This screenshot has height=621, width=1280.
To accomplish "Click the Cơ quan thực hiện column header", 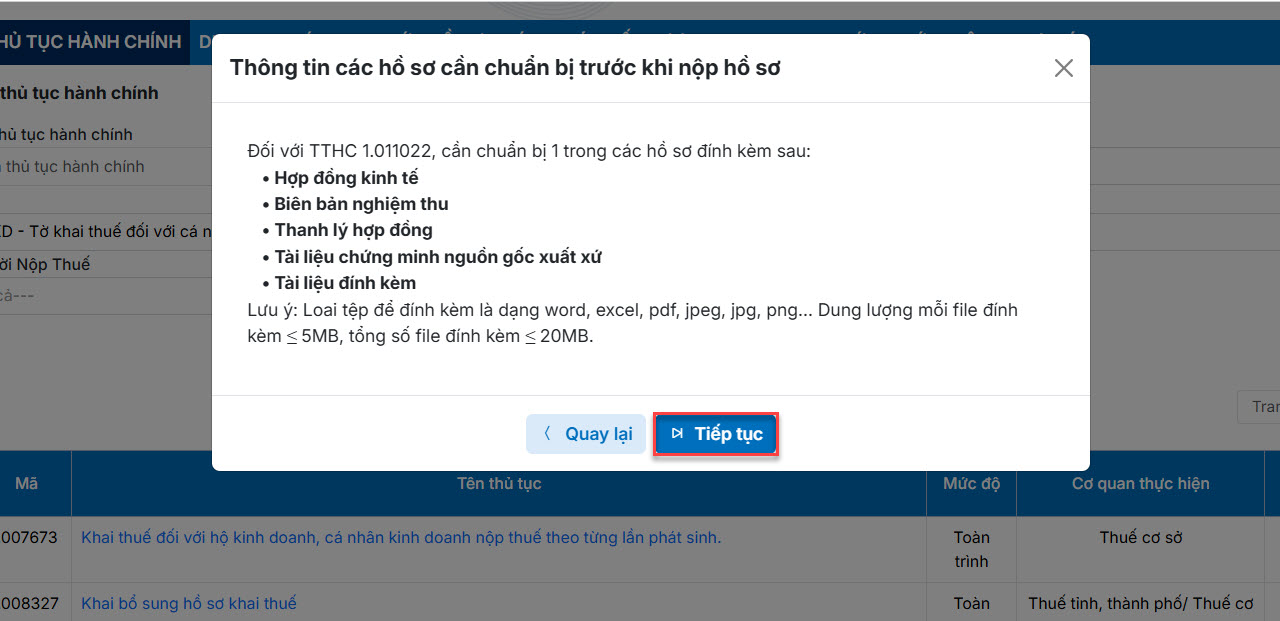I will (x=1140, y=484).
